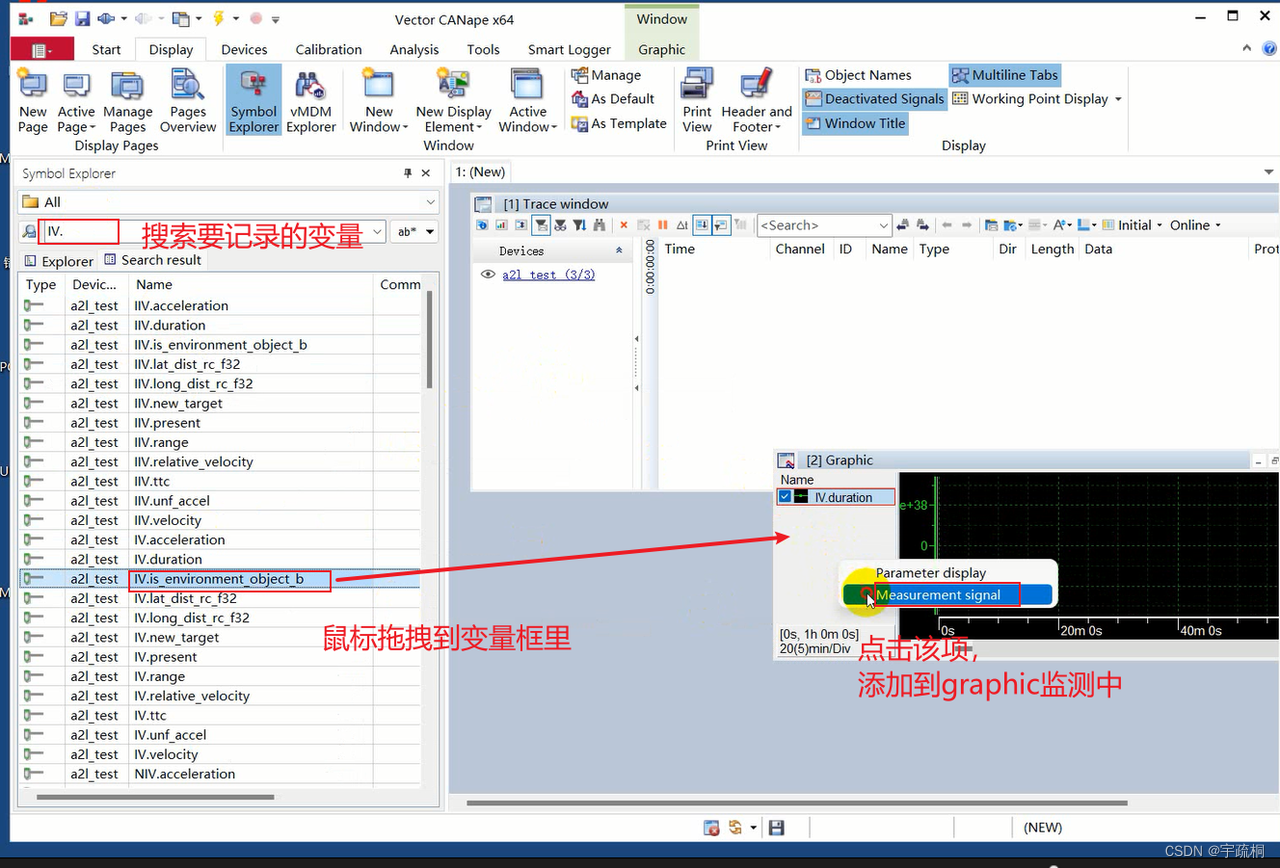Click the help question mark icon
The width and height of the screenshot is (1280, 868).
click(x=1267, y=49)
